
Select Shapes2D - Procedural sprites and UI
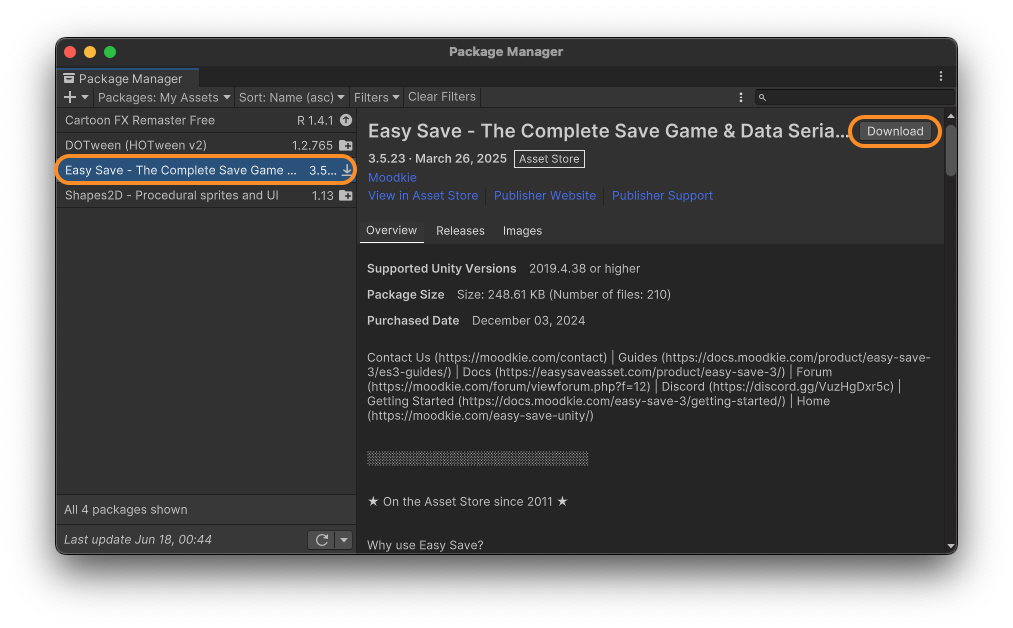206,195
